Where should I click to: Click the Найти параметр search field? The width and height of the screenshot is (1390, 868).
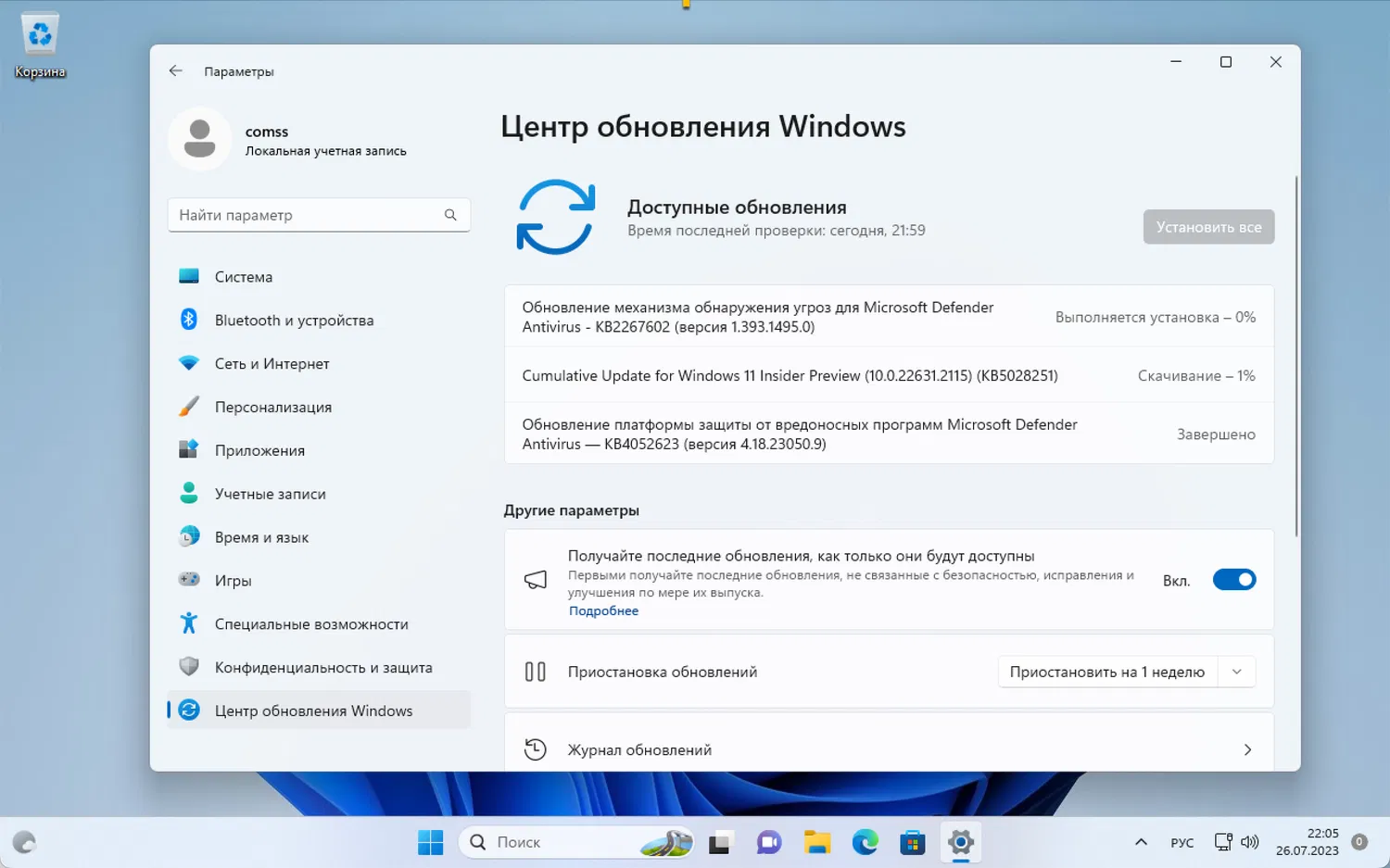[306, 214]
